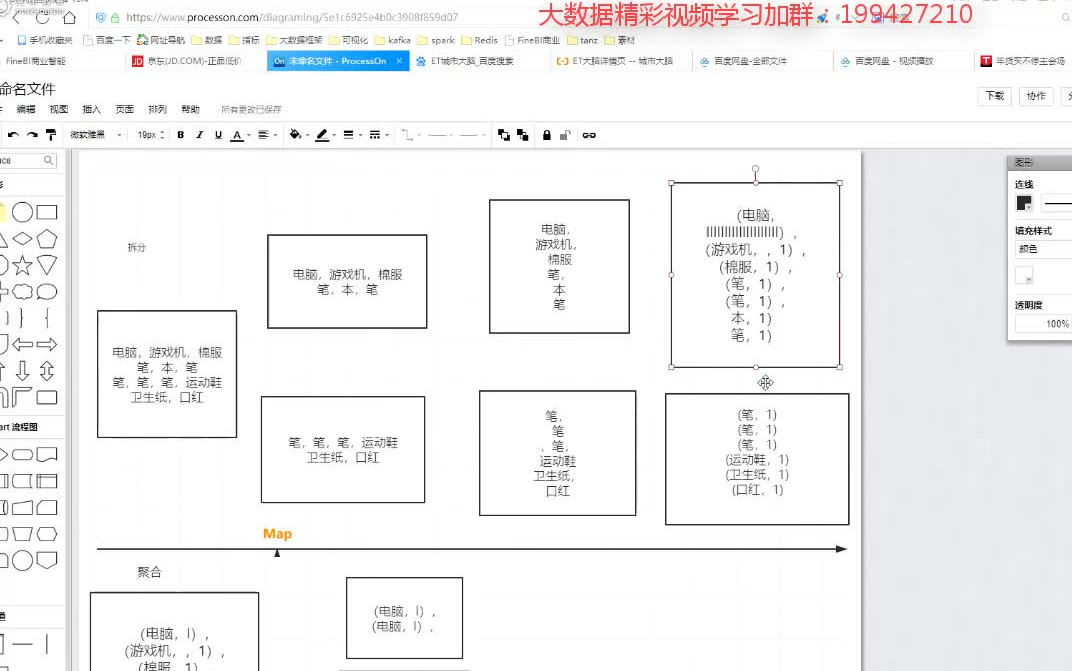Select the bold formatting icon
Screen dimensions: 1072x671
(180, 135)
